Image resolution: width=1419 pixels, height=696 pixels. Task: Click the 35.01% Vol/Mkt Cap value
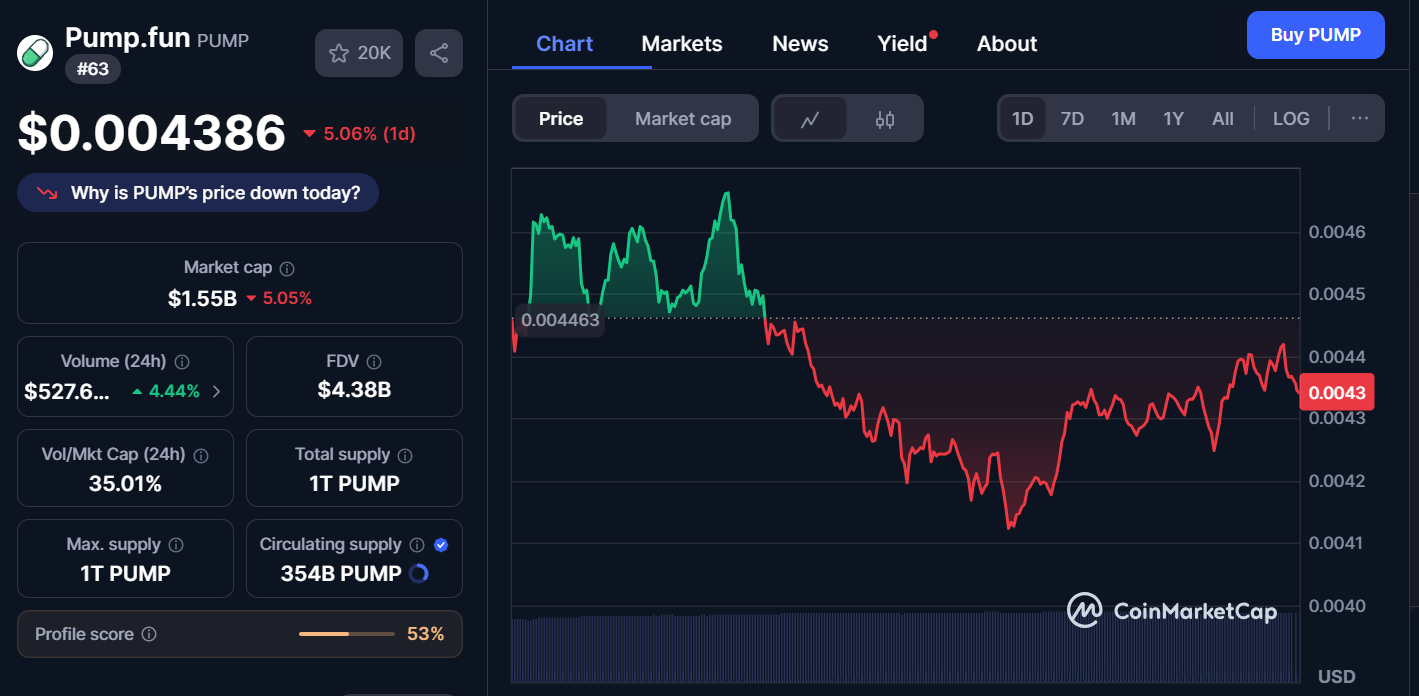pos(125,484)
